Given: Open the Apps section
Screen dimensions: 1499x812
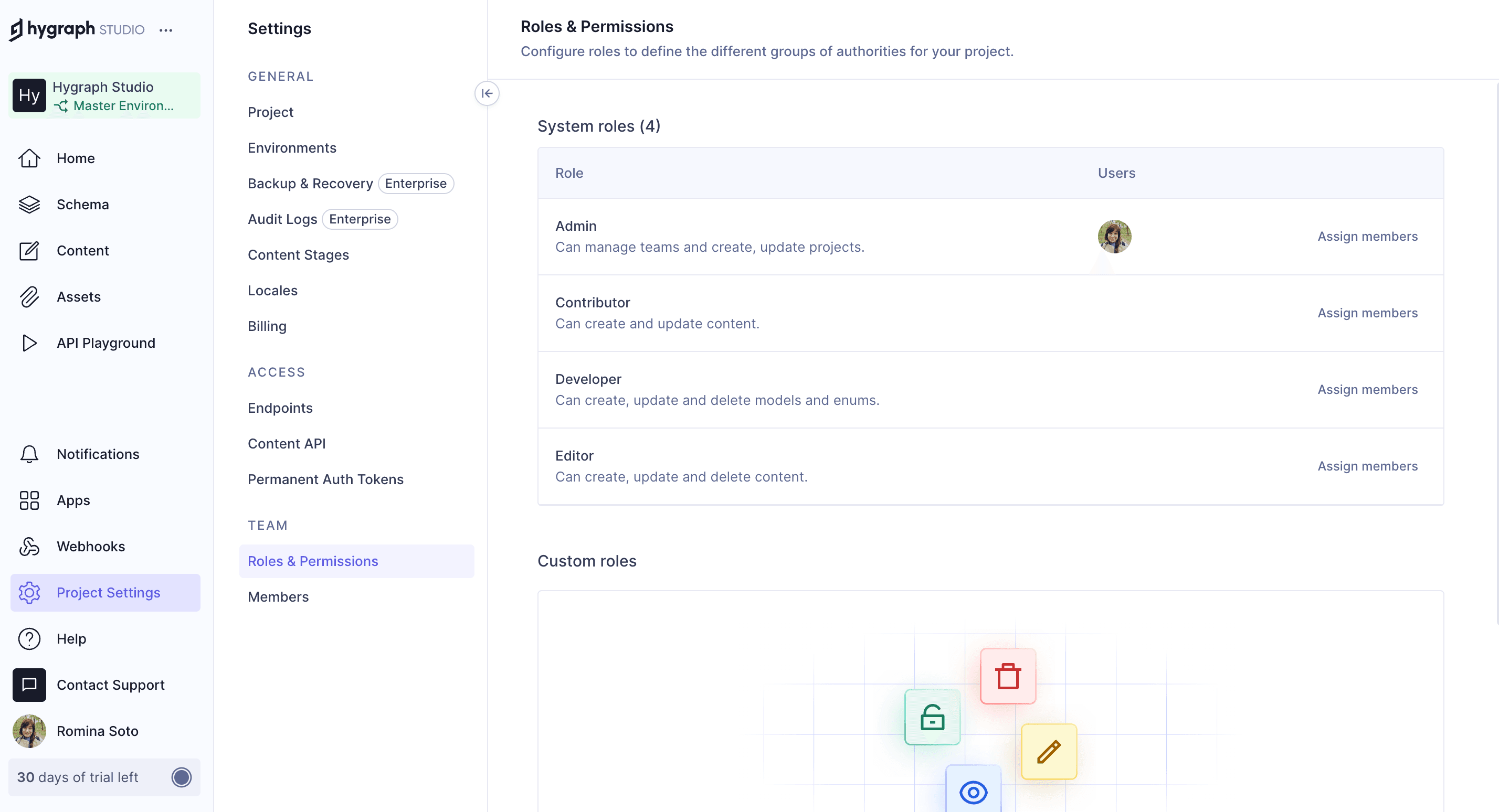Looking at the screenshot, I should pyautogui.click(x=73, y=500).
